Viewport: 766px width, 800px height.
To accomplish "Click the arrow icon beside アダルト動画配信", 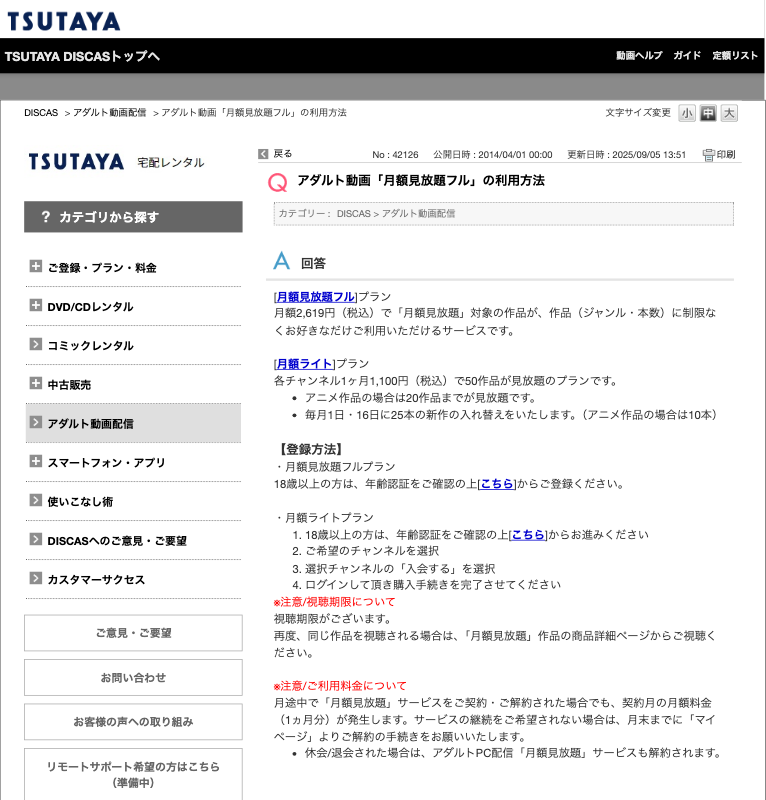I will (35, 422).
